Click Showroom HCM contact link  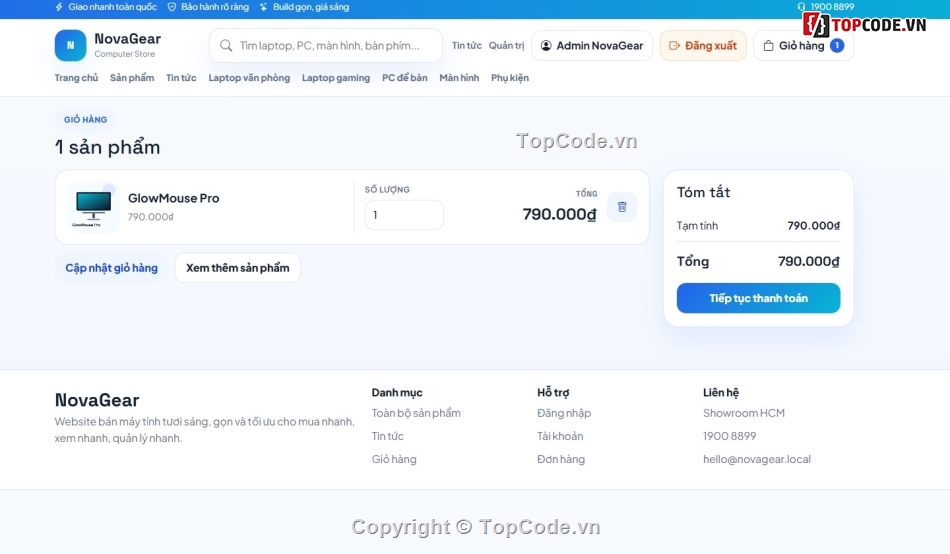pyautogui.click(x=744, y=413)
